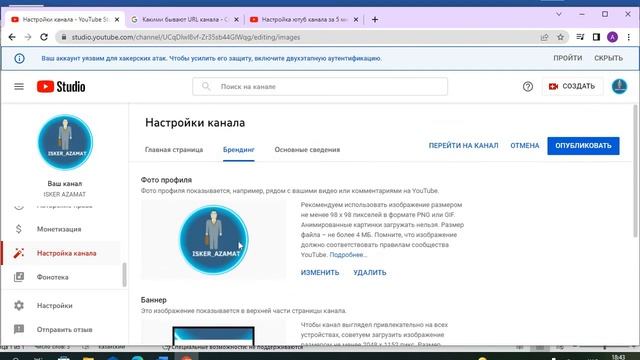Image resolution: width=640 pixels, height=360 pixels.
Task: Click ИЗМЕНИТЬ for profile photo
Action: click(320, 273)
